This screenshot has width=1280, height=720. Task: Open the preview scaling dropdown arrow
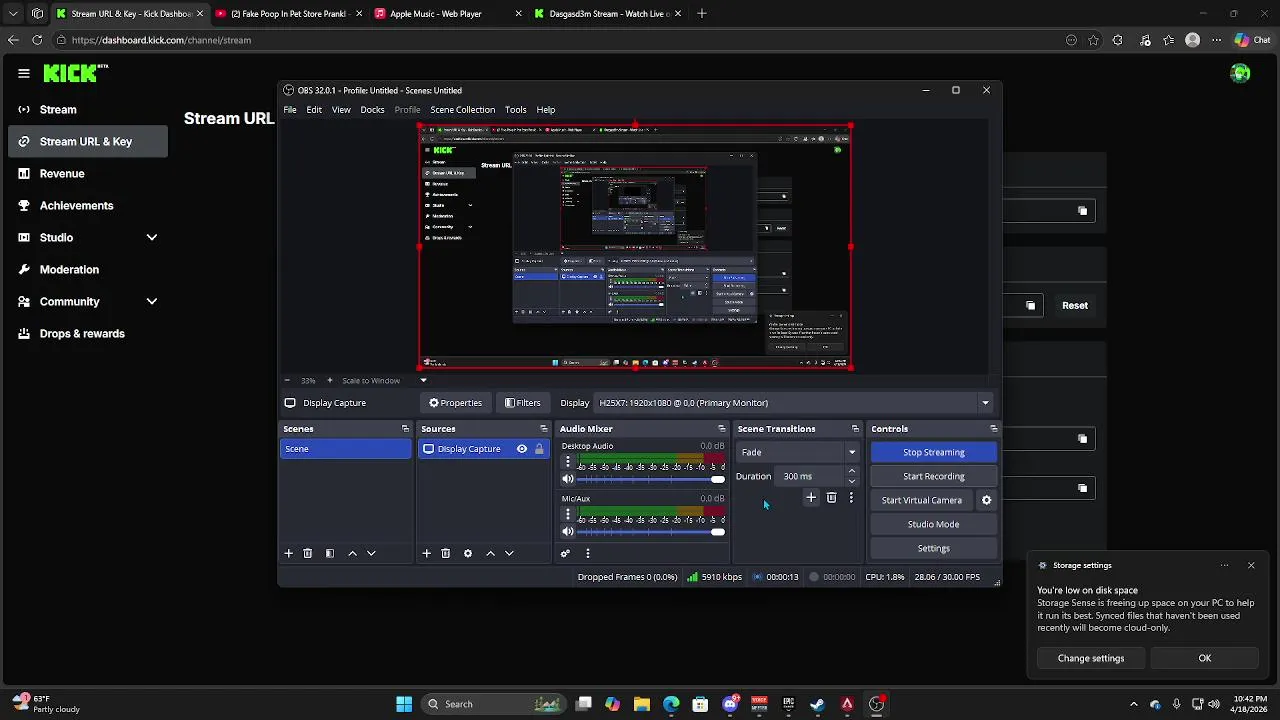[423, 380]
